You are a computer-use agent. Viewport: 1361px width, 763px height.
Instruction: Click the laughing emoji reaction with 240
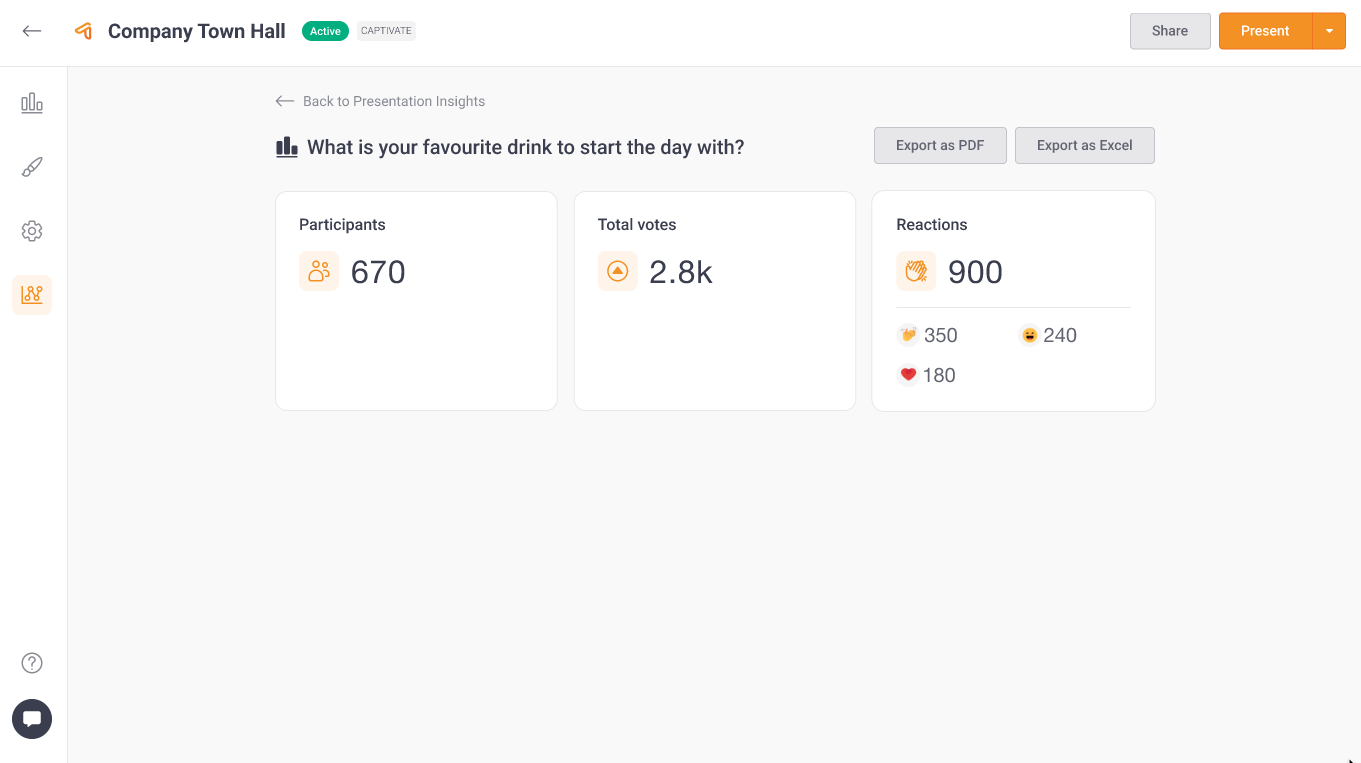tap(1029, 335)
